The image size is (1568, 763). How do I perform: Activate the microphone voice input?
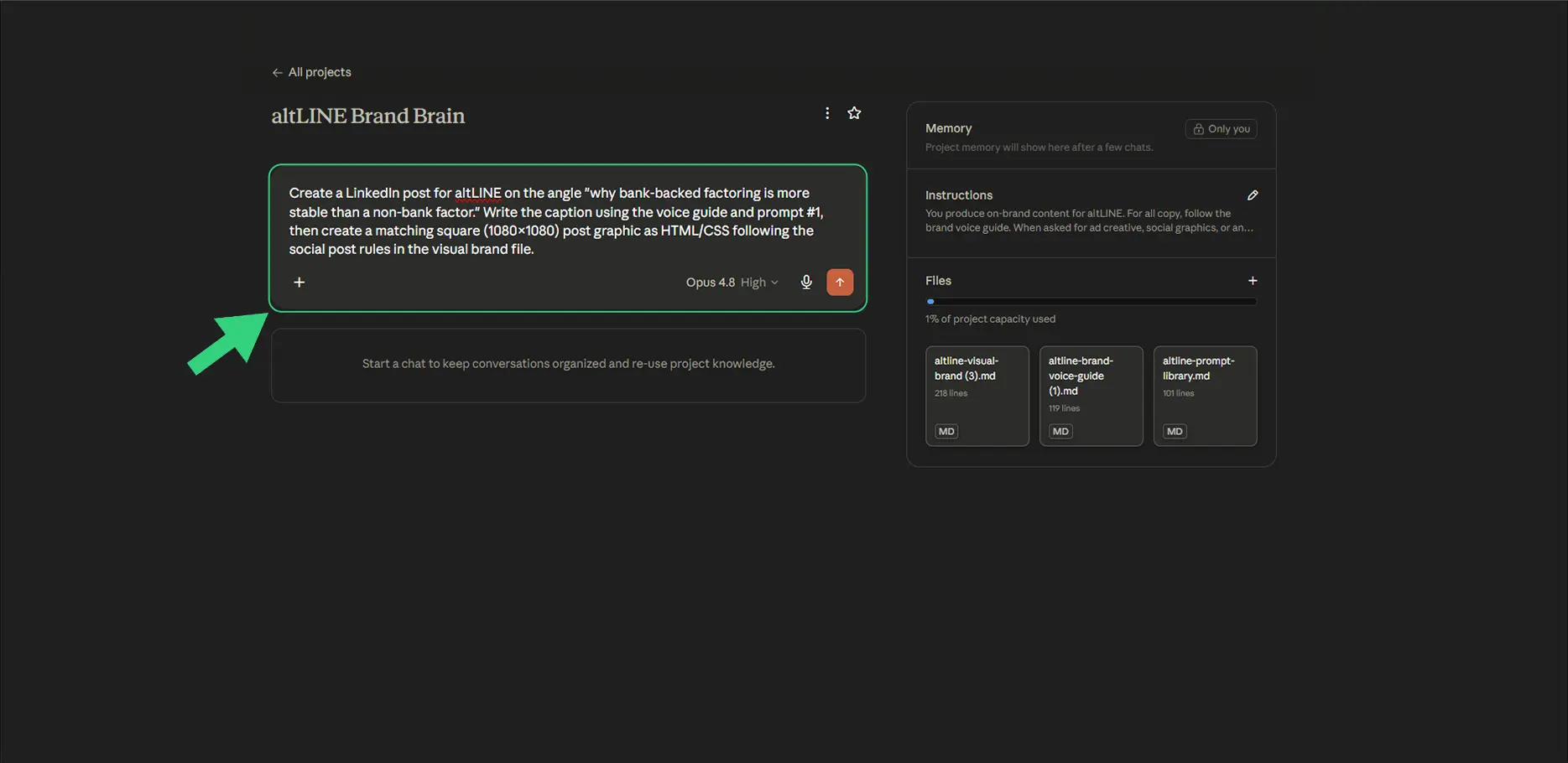point(806,283)
